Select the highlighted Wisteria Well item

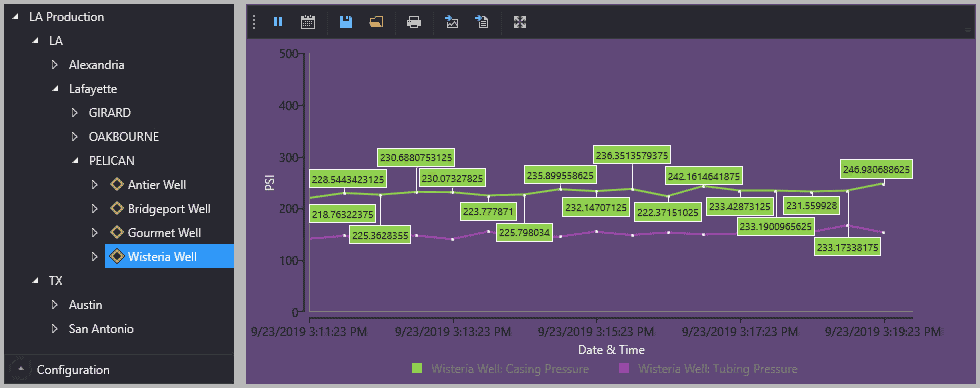169,256
